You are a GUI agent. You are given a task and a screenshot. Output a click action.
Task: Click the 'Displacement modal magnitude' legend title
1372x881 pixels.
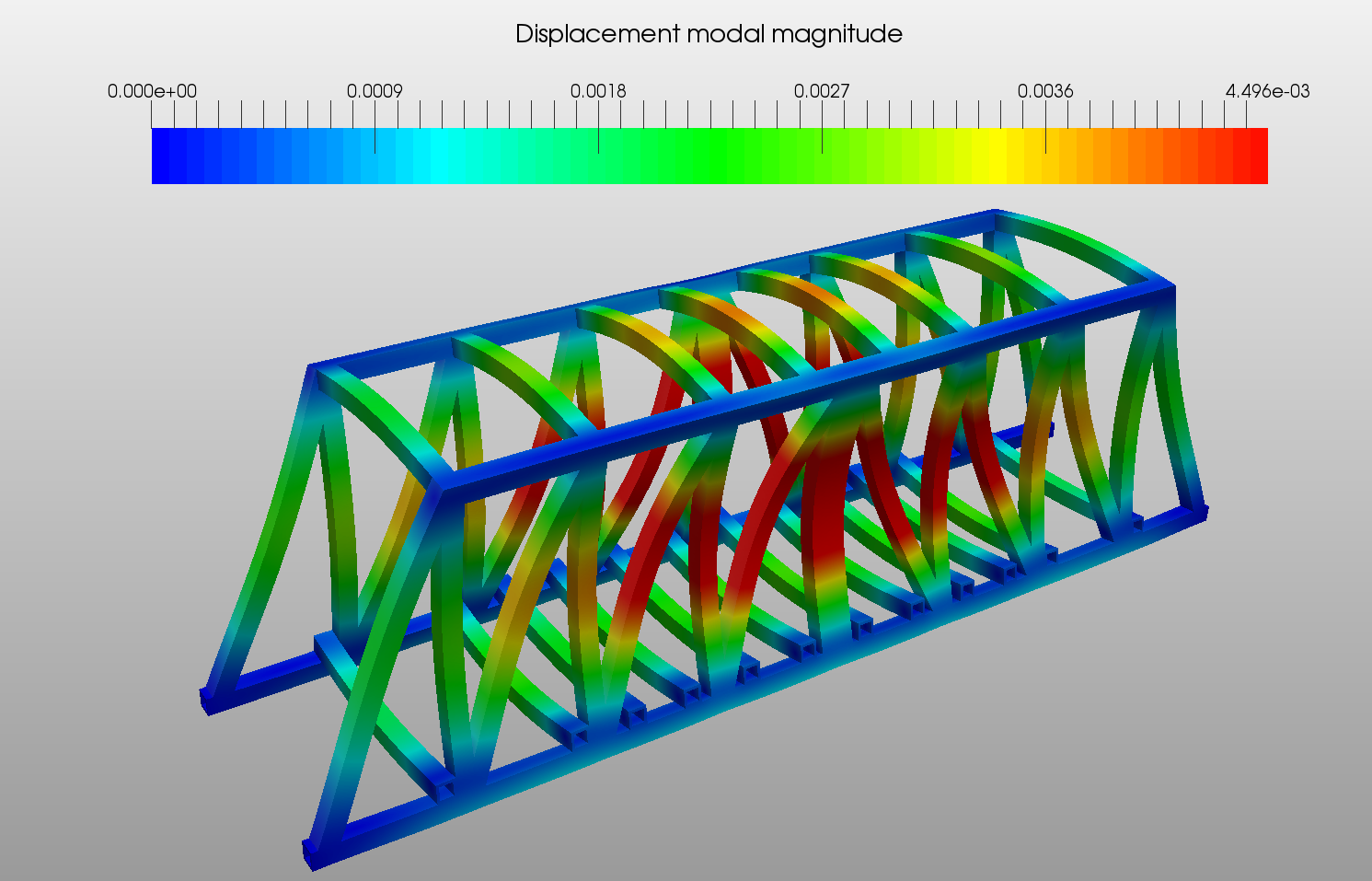pyautogui.click(x=709, y=34)
